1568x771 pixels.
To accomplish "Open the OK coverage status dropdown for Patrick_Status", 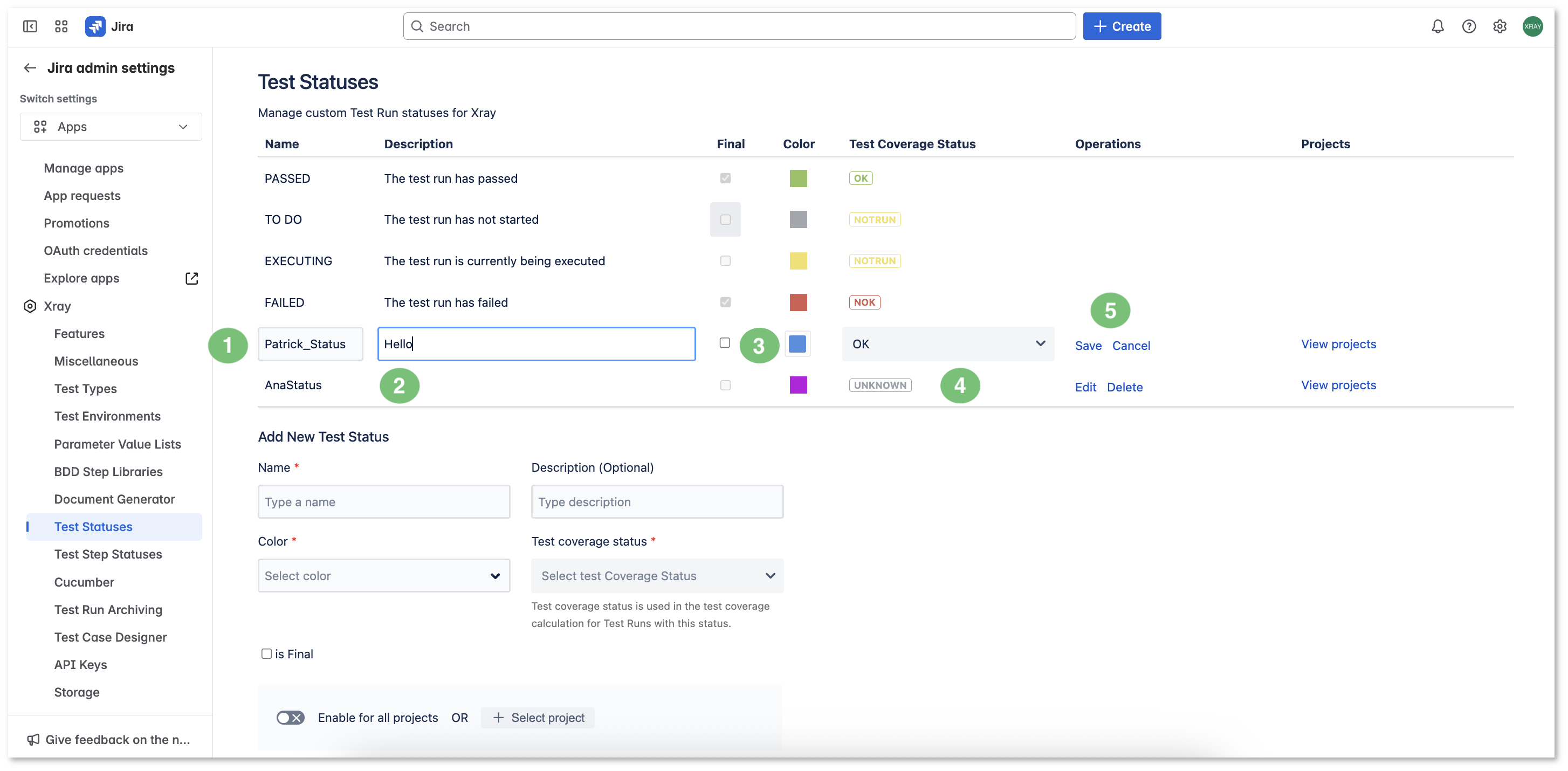I will [948, 344].
